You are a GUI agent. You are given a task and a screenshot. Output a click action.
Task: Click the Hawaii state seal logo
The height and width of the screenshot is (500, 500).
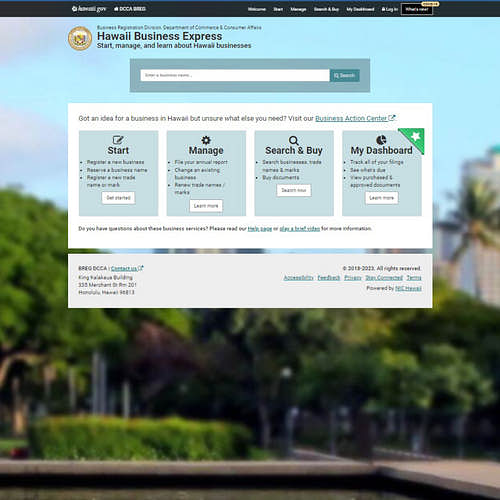[80, 38]
